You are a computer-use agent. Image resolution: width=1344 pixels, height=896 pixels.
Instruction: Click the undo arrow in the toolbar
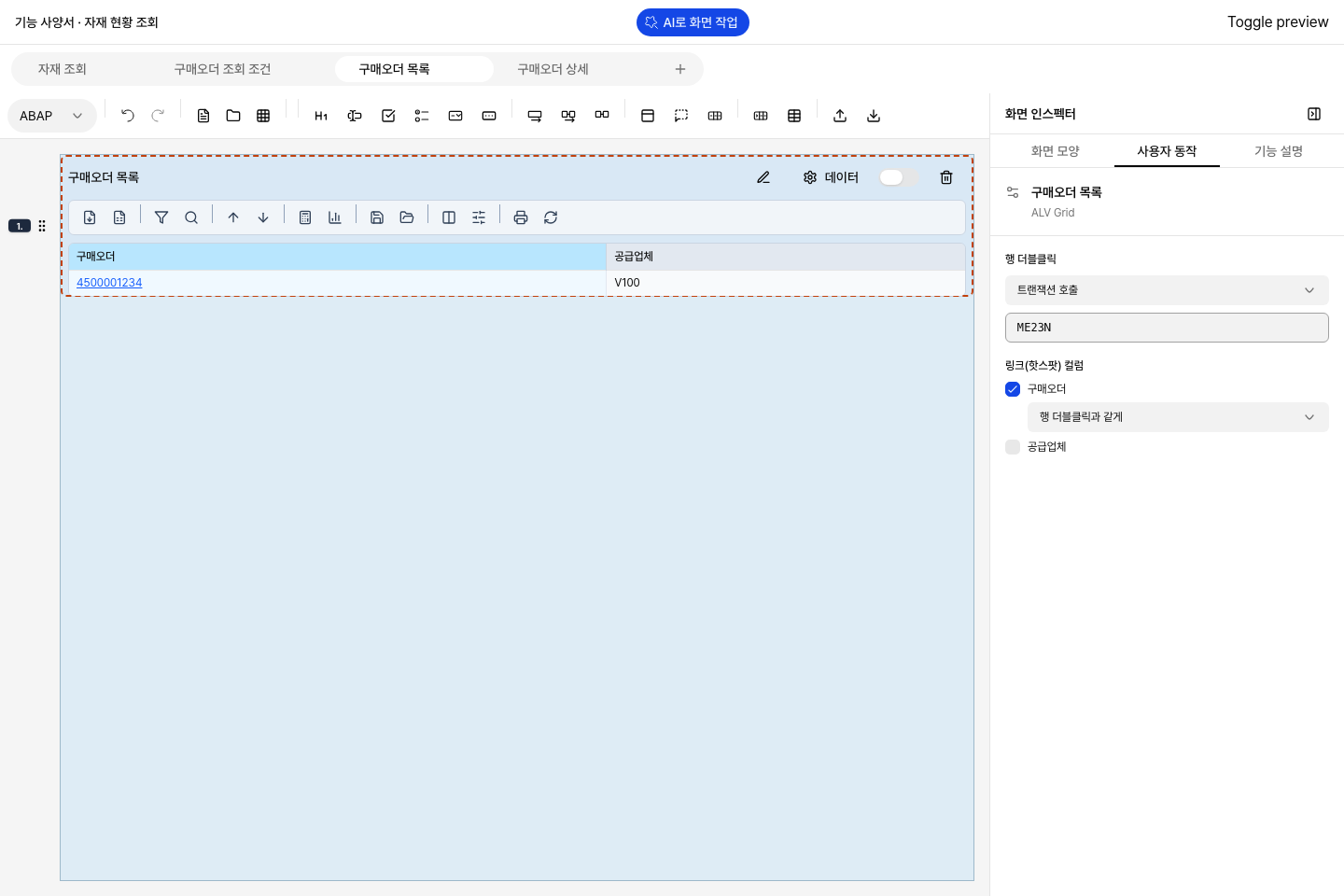(128, 116)
